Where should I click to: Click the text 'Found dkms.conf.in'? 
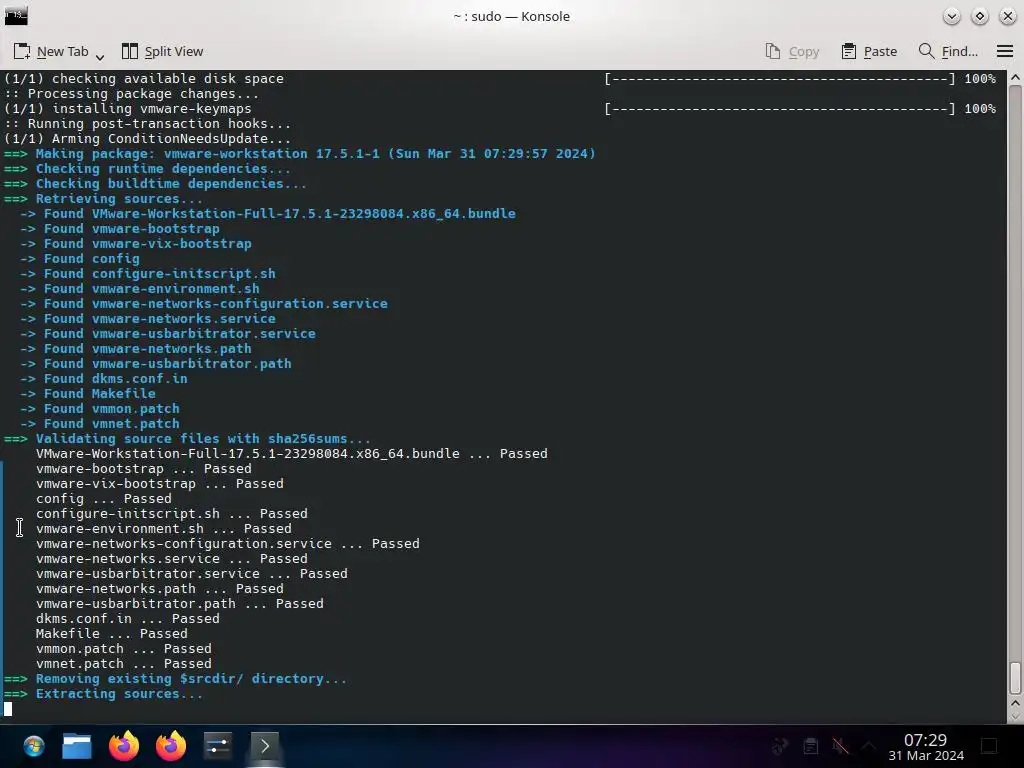[x=116, y=379]
